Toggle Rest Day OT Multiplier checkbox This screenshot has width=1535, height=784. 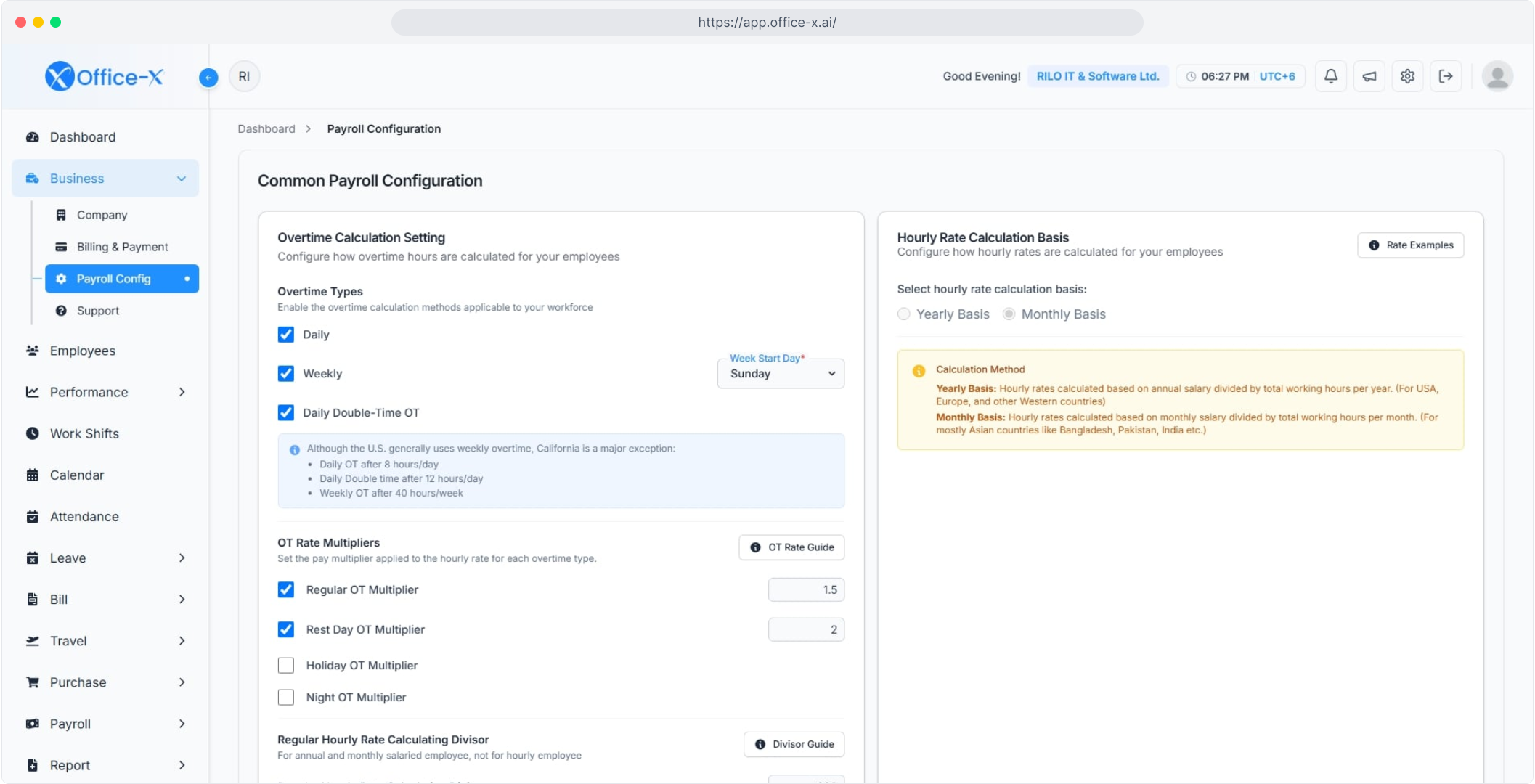click(x=286, y=630)
